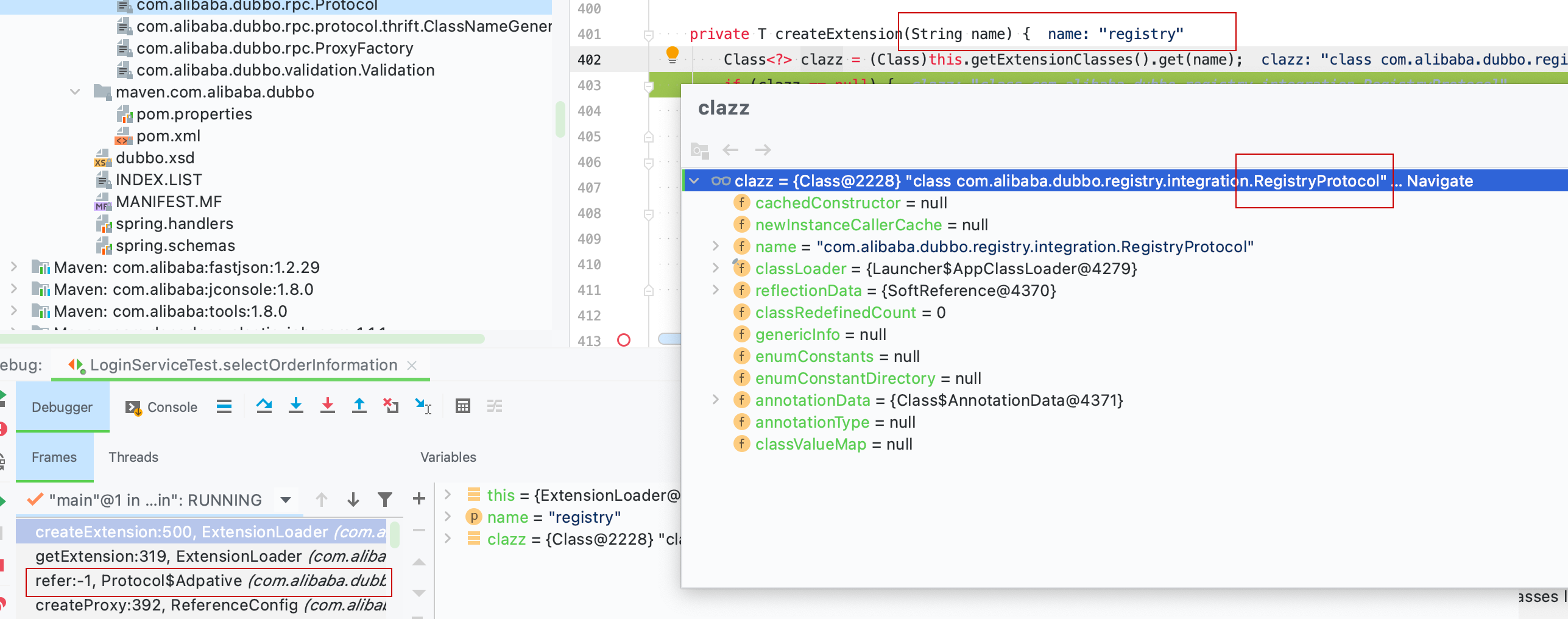The width and height of the screenshot is (1568, 619).
Task: Collapse the maven.com.alibaba.dubbo tree node
Action: (74, 91)
